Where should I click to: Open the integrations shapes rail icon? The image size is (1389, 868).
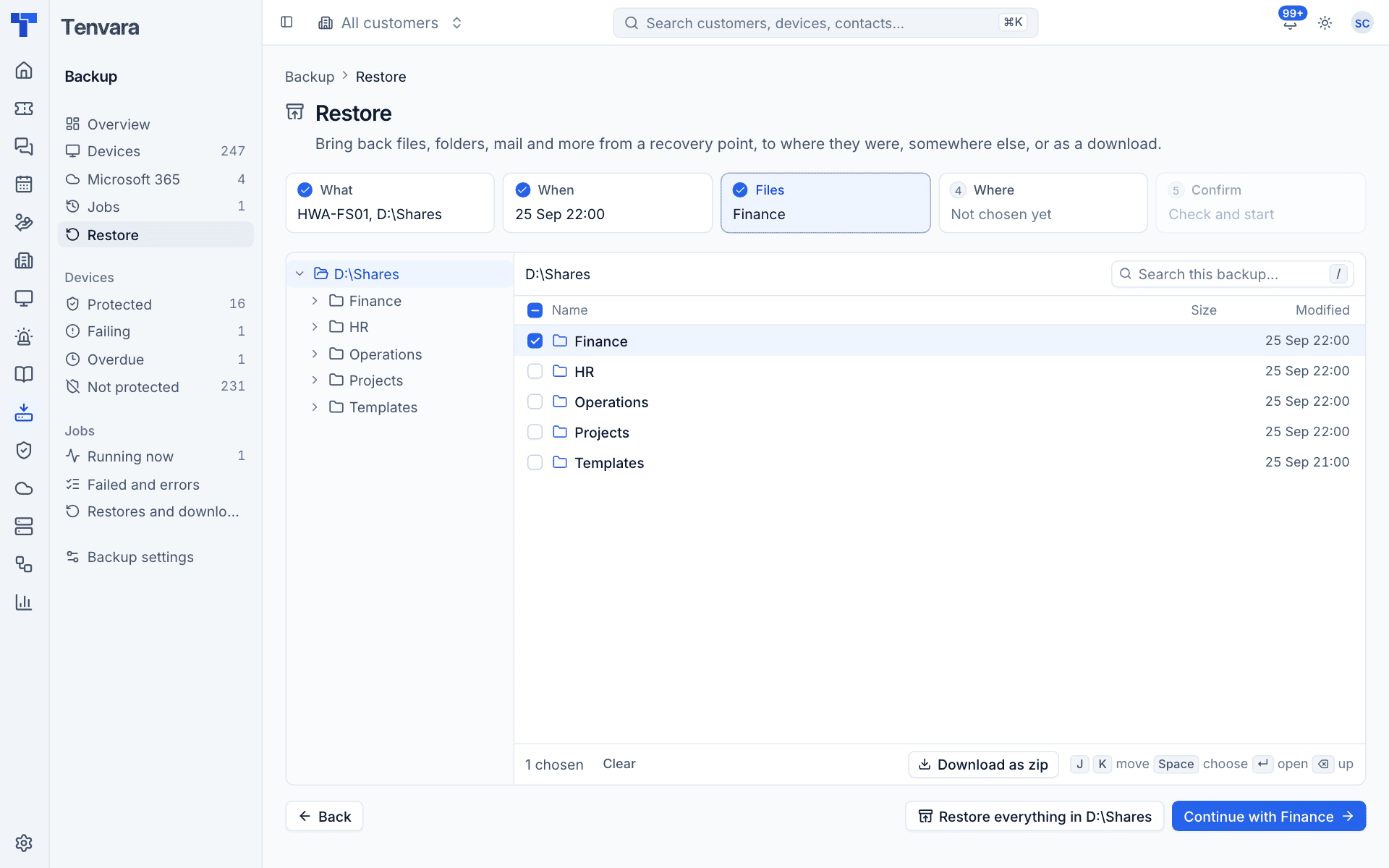pos(24,564)
